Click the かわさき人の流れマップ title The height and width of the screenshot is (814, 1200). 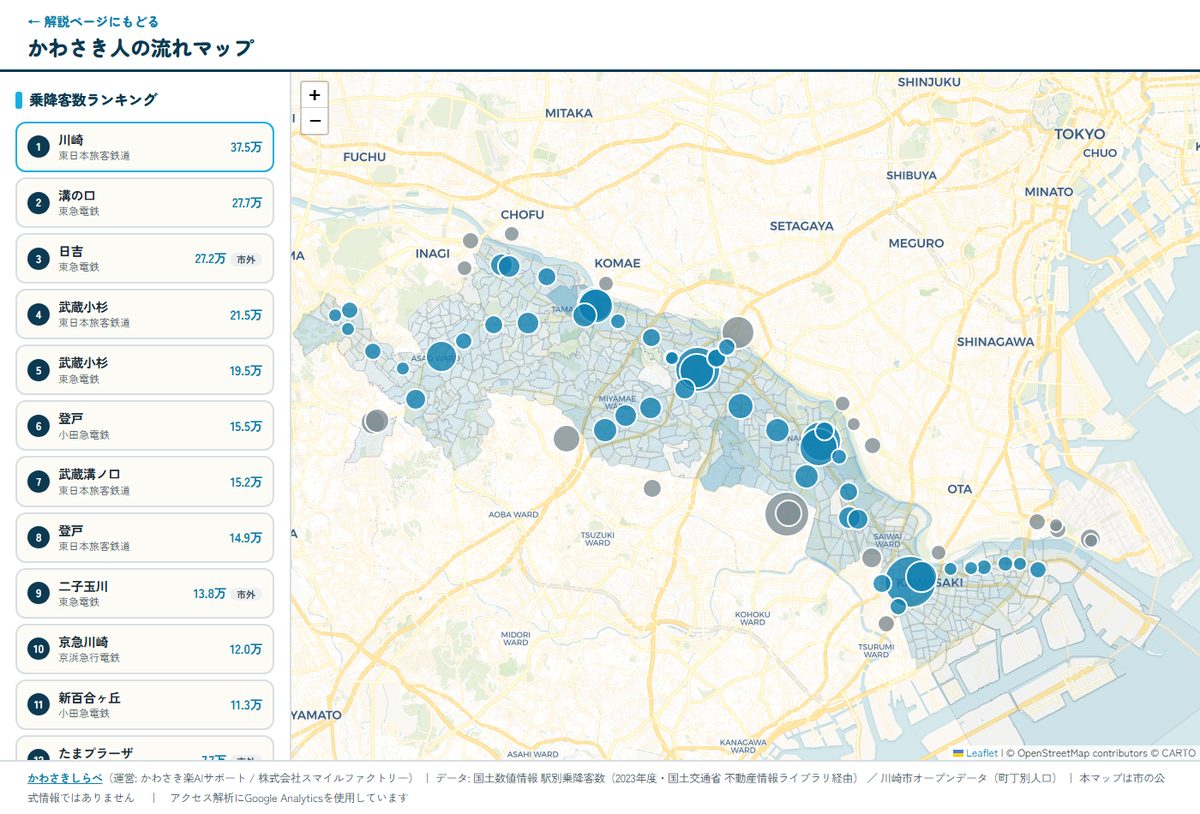141,48
